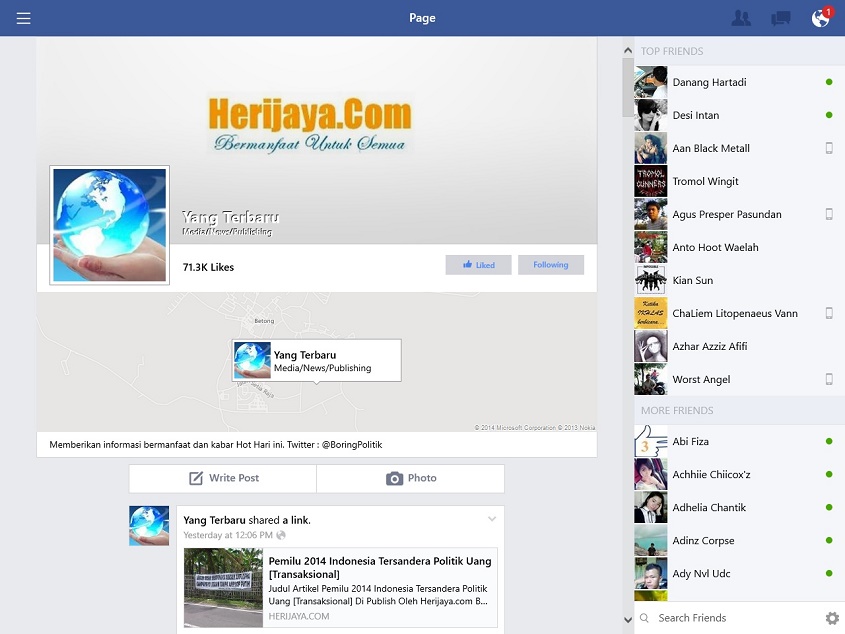
Task: Toggle the Following button
Action: click(550, 265)
